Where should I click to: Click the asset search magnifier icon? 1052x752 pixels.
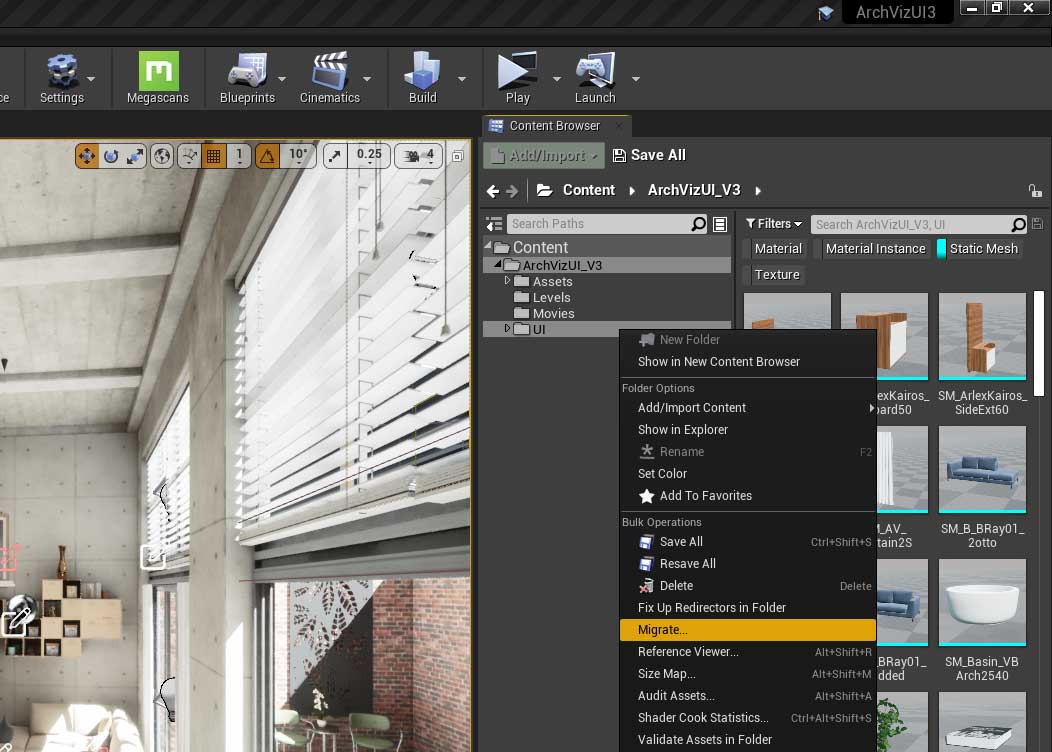tap(1018, 224)
